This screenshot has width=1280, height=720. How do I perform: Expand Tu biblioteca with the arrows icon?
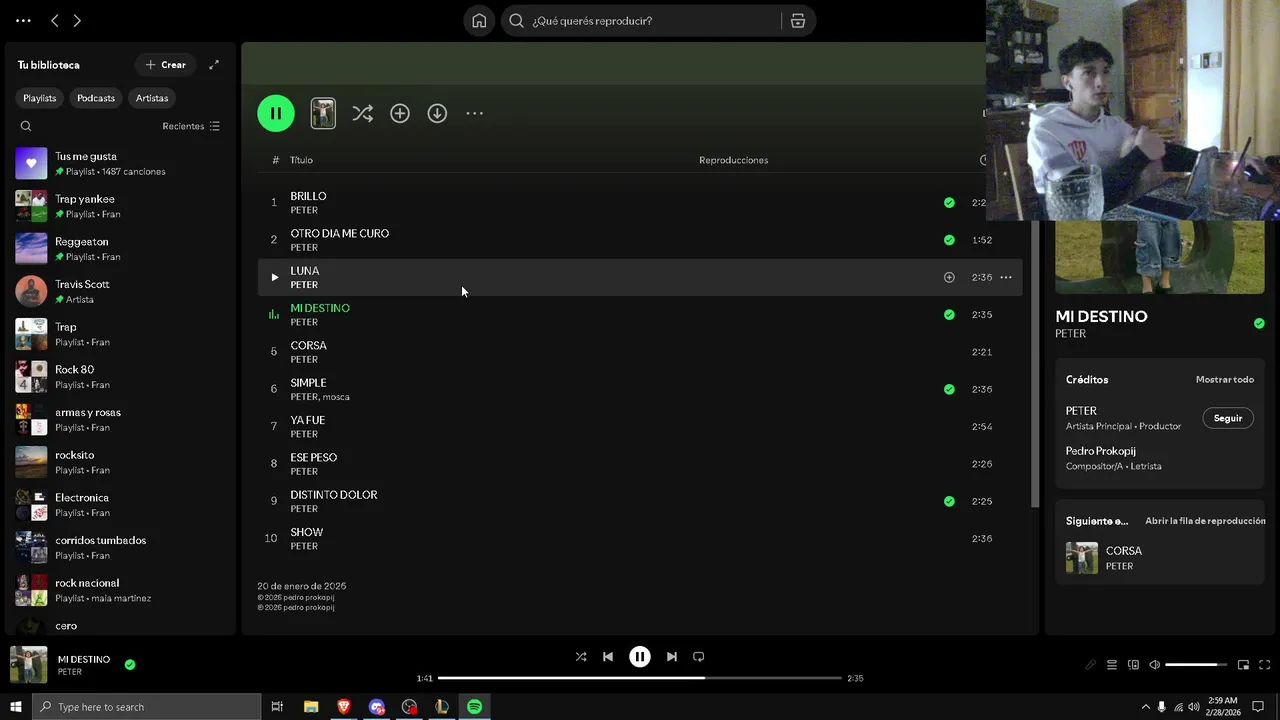213,65
